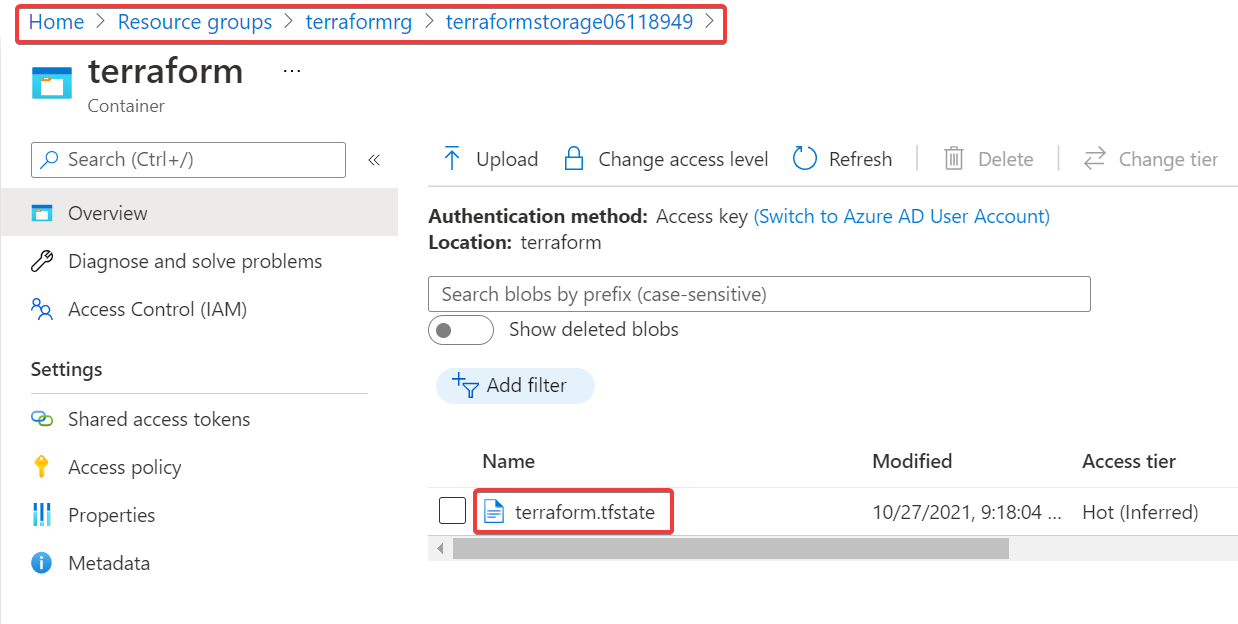Image resolution: width=1238 pixels, height=624 pixels.
Task: Click the Refresh button
Action: point(842,159)
